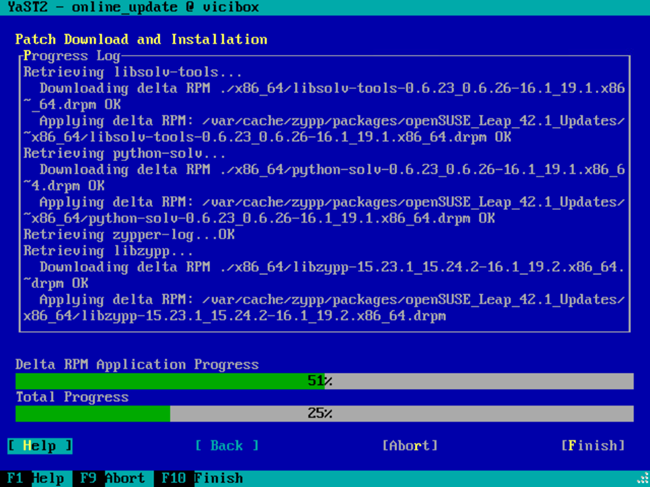Select the 'Retrieving python-solv...' log line
The height and width of the screenshot is (487, 650).
click(x=124, y=153)
